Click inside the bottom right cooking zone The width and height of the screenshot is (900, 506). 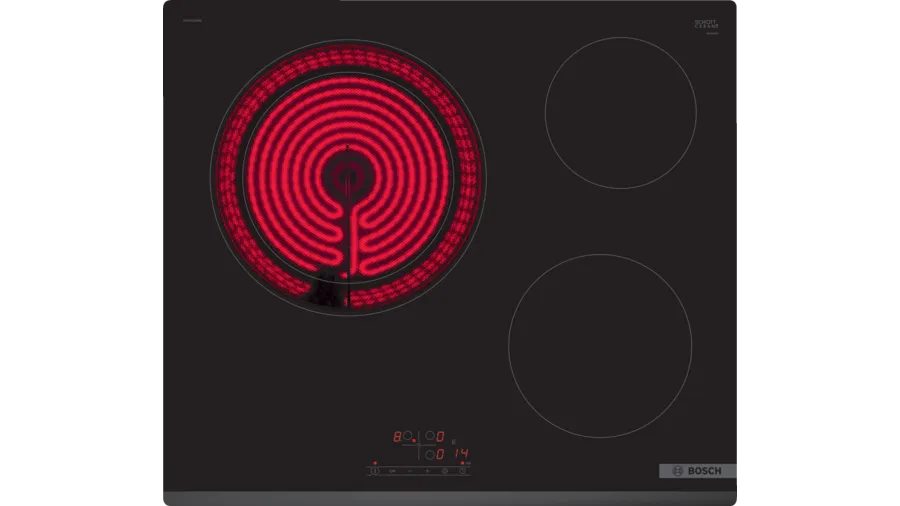click(x=600, y=345)
